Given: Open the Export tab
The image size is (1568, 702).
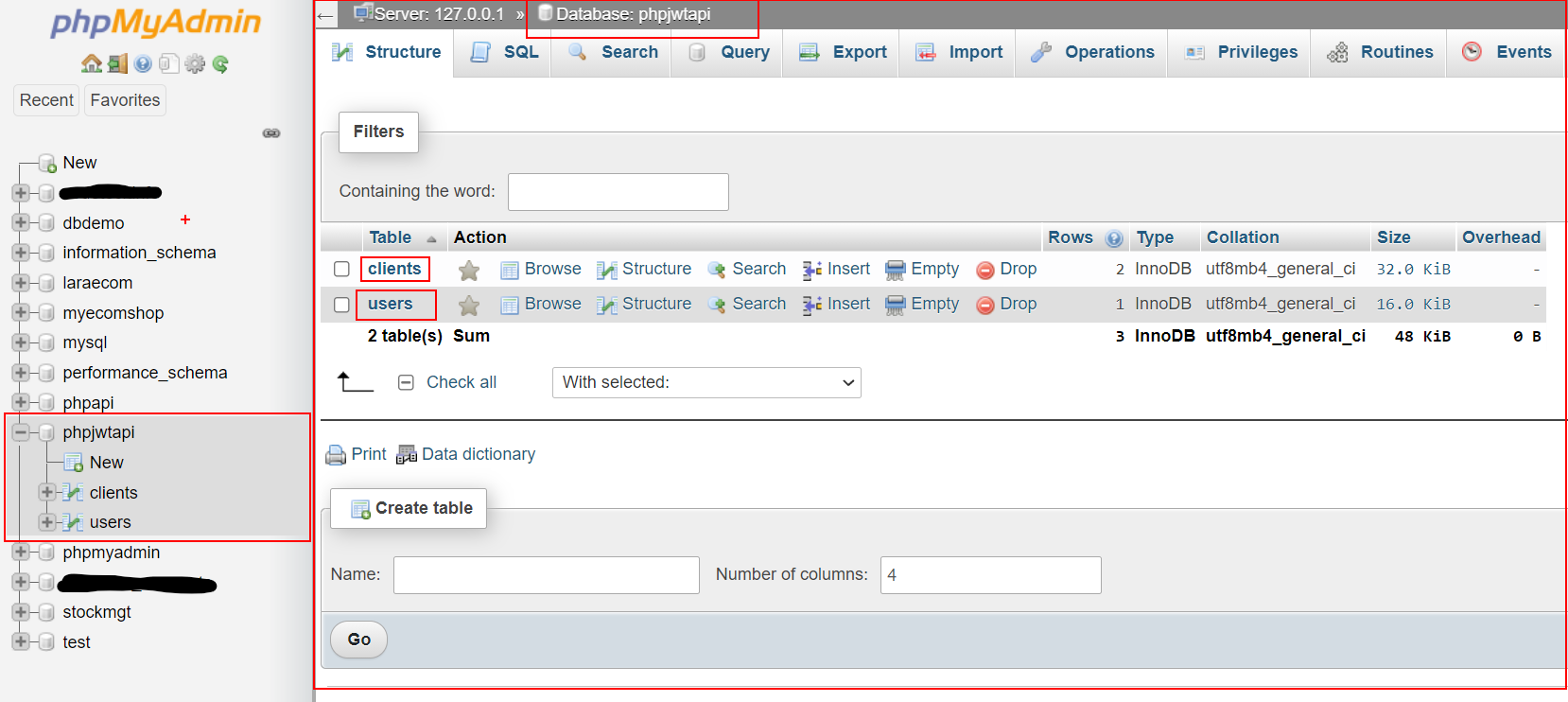Looking at the screenshot, I should point(843,52).
